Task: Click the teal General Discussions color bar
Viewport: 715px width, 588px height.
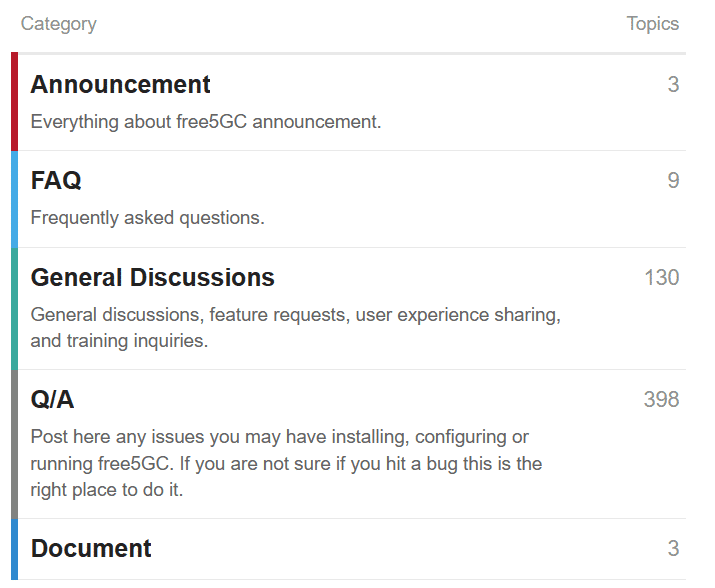Action: click(15, 309)
